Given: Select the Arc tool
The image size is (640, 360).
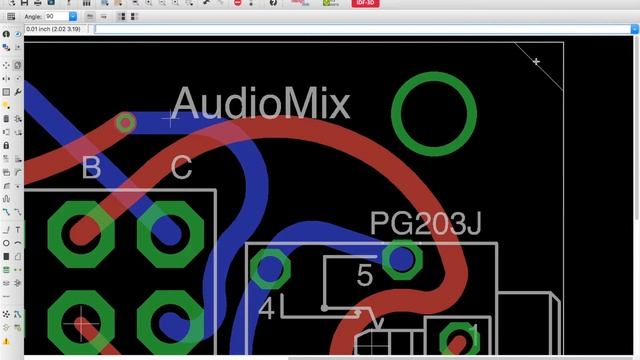Looking at the screenshot, I should (x=18, y=243).
